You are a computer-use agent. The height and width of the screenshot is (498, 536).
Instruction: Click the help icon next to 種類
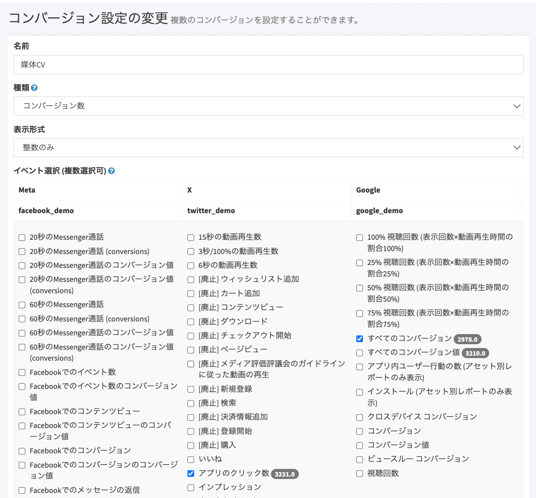pos(34,88)
